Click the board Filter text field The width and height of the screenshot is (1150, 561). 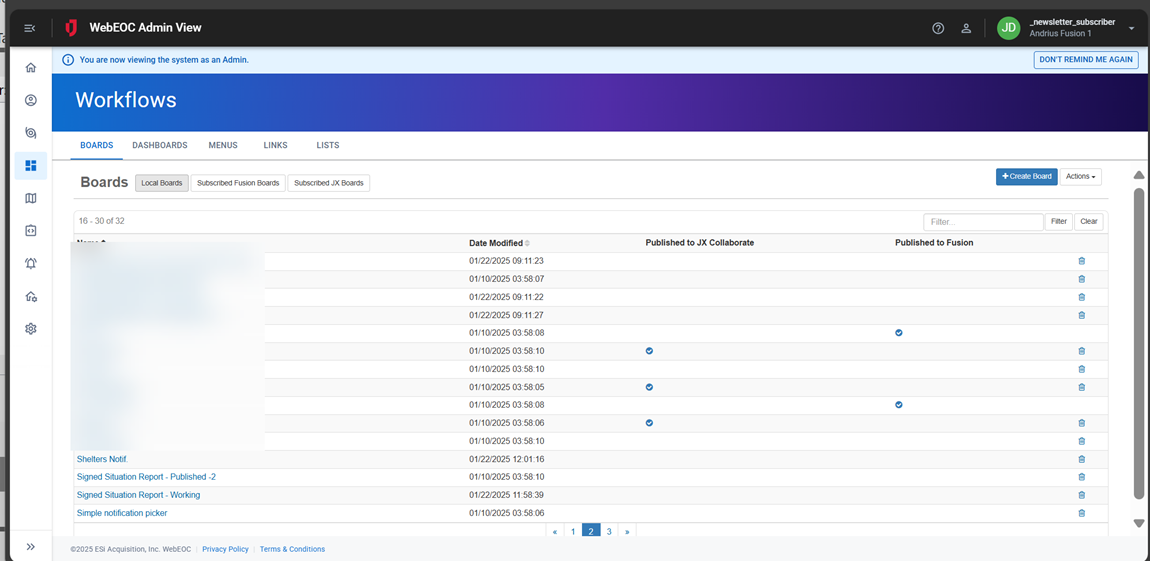coord(983,222)
